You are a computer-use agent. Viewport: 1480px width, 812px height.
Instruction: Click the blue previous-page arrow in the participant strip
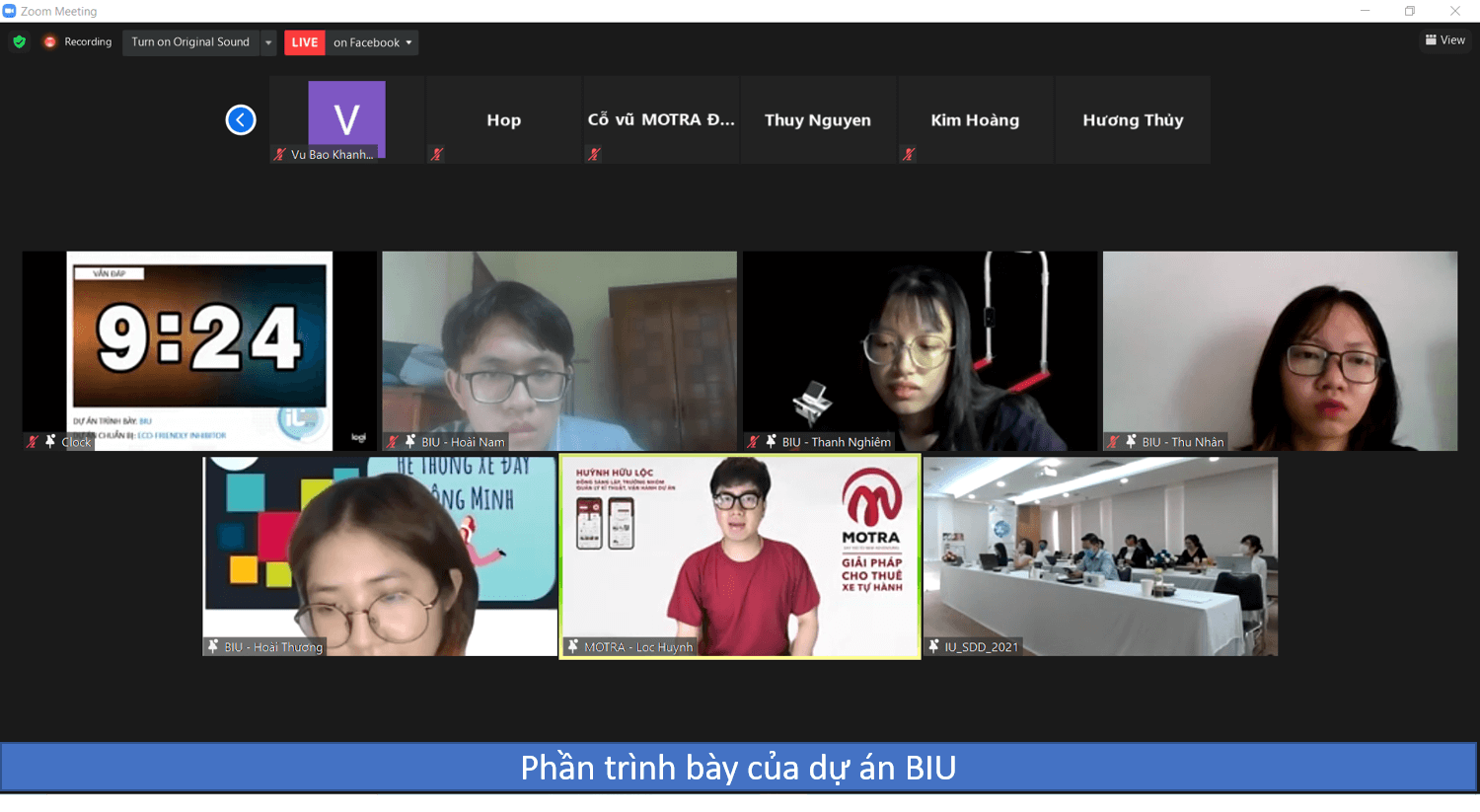[x=241, y=120]
